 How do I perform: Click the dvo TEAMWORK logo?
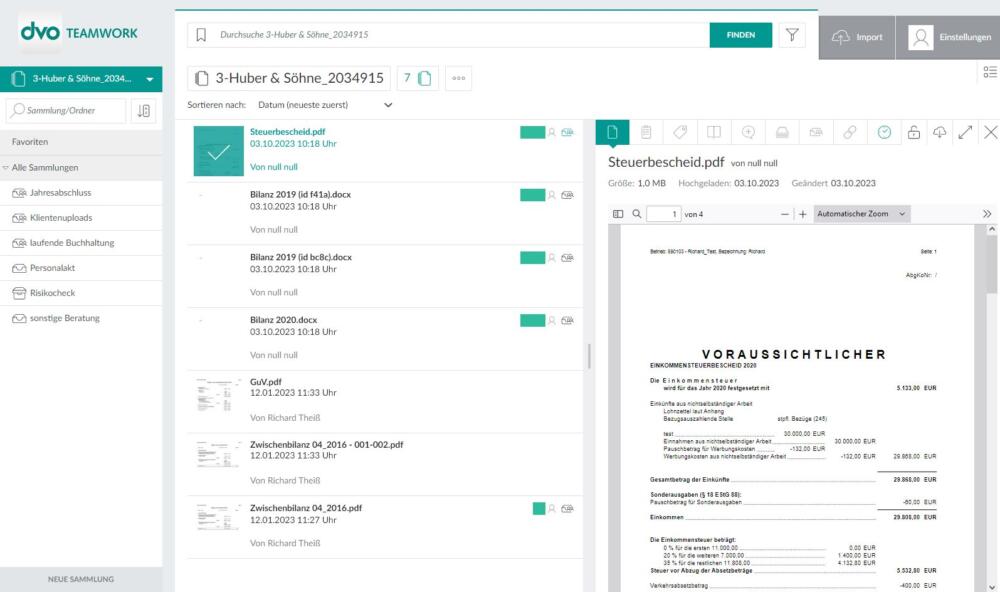click(x=79, y=33)
